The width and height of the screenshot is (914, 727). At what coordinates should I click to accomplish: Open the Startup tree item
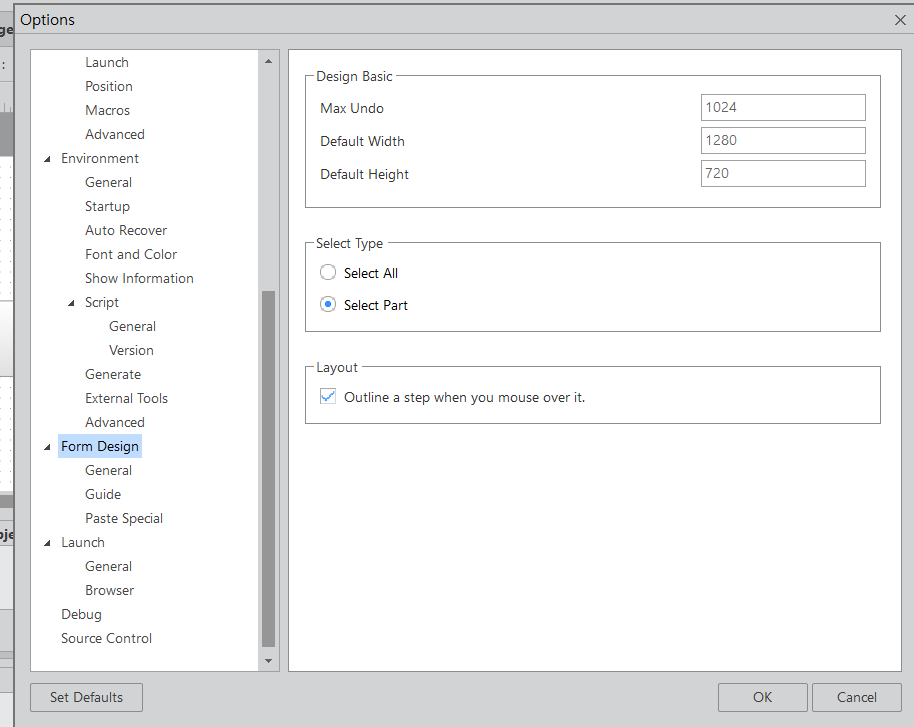(107, 206)
